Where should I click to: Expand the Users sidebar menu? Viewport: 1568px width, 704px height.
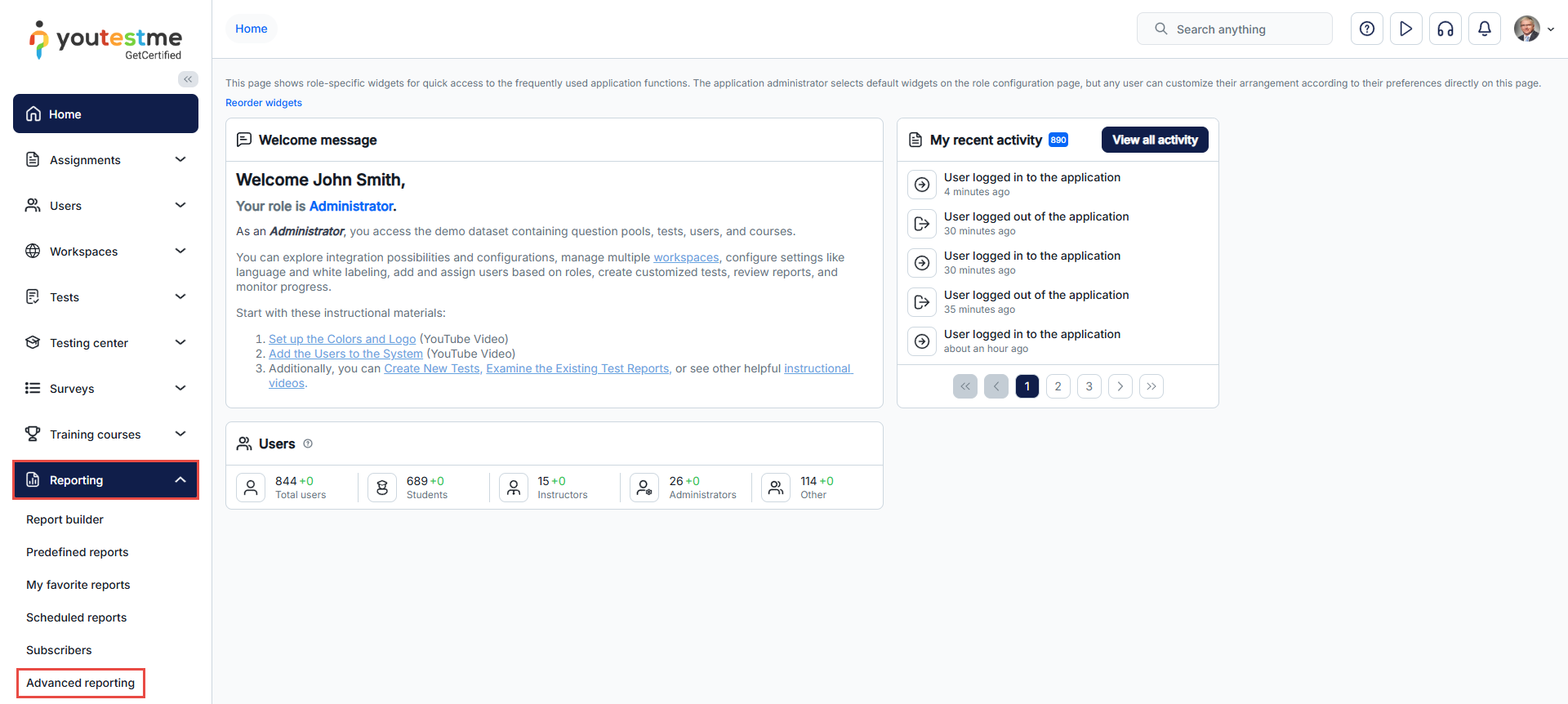tap(105, 206)
